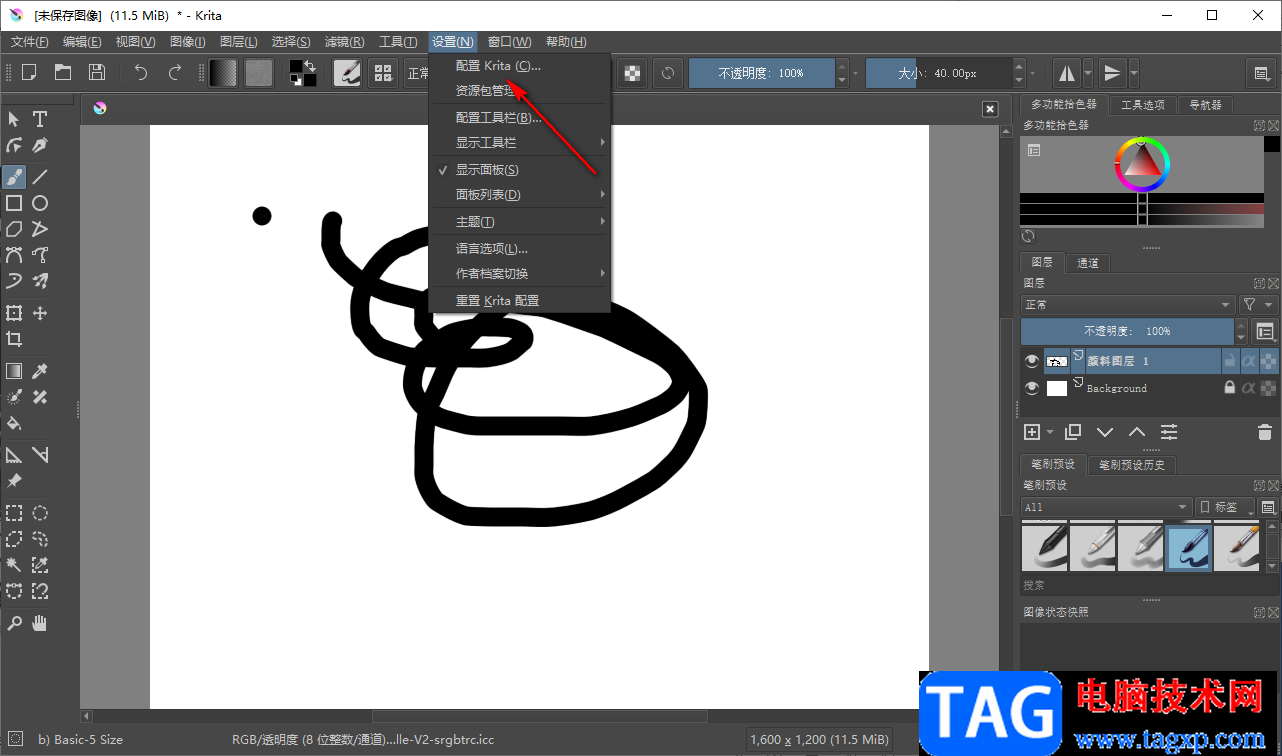This screenshot has height=756, width=1282.
Task: Activate the Transform tool
Action: (14, 313)
